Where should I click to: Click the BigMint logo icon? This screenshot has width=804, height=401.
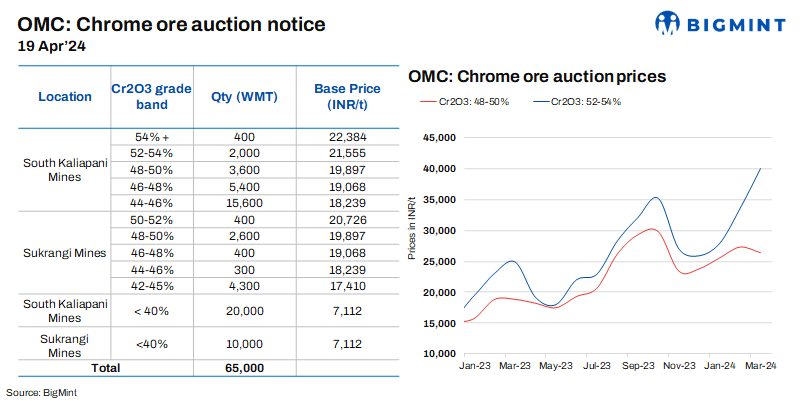click(x=669, y=24)
